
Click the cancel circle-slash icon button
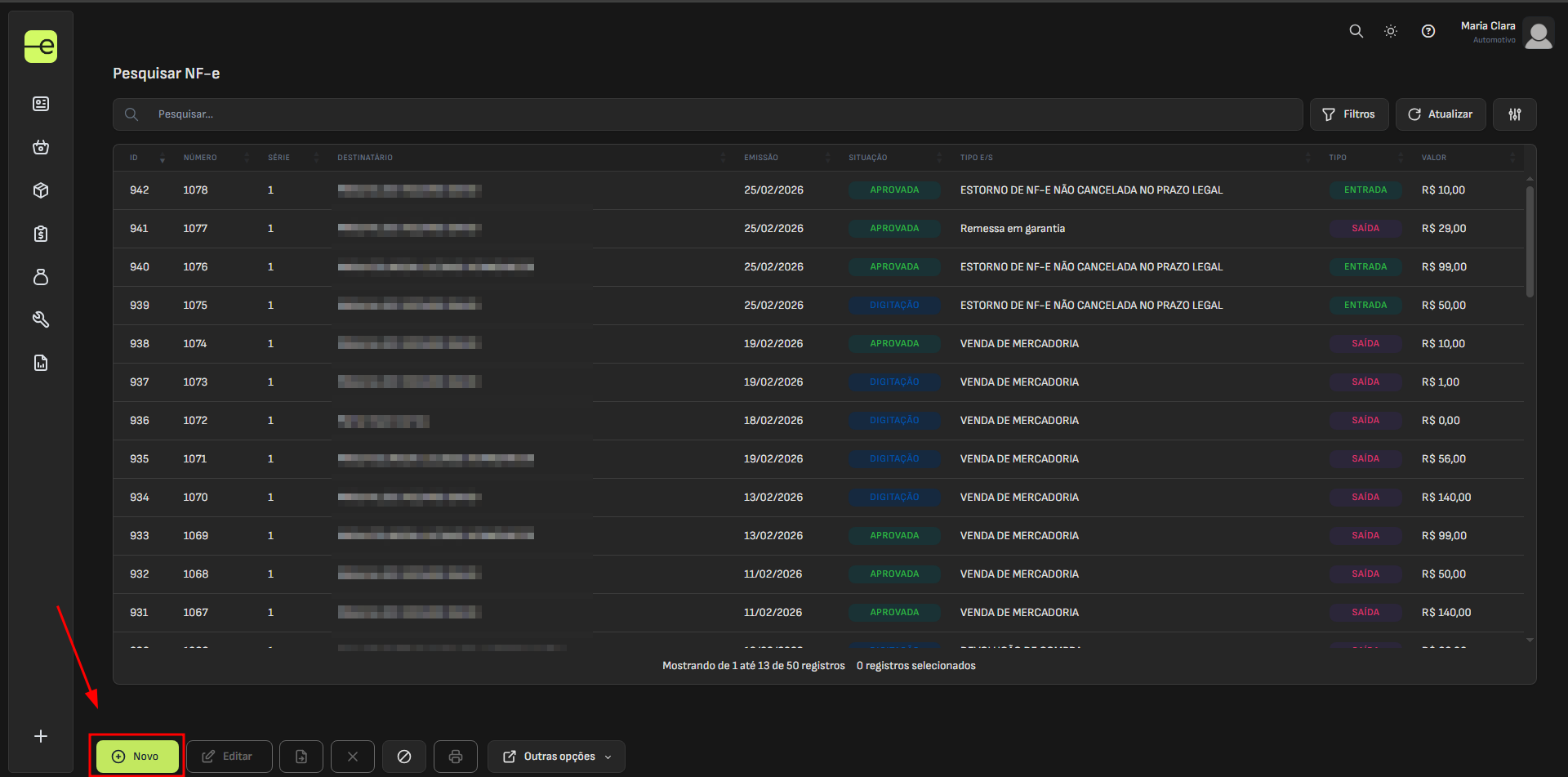(404, 757)
